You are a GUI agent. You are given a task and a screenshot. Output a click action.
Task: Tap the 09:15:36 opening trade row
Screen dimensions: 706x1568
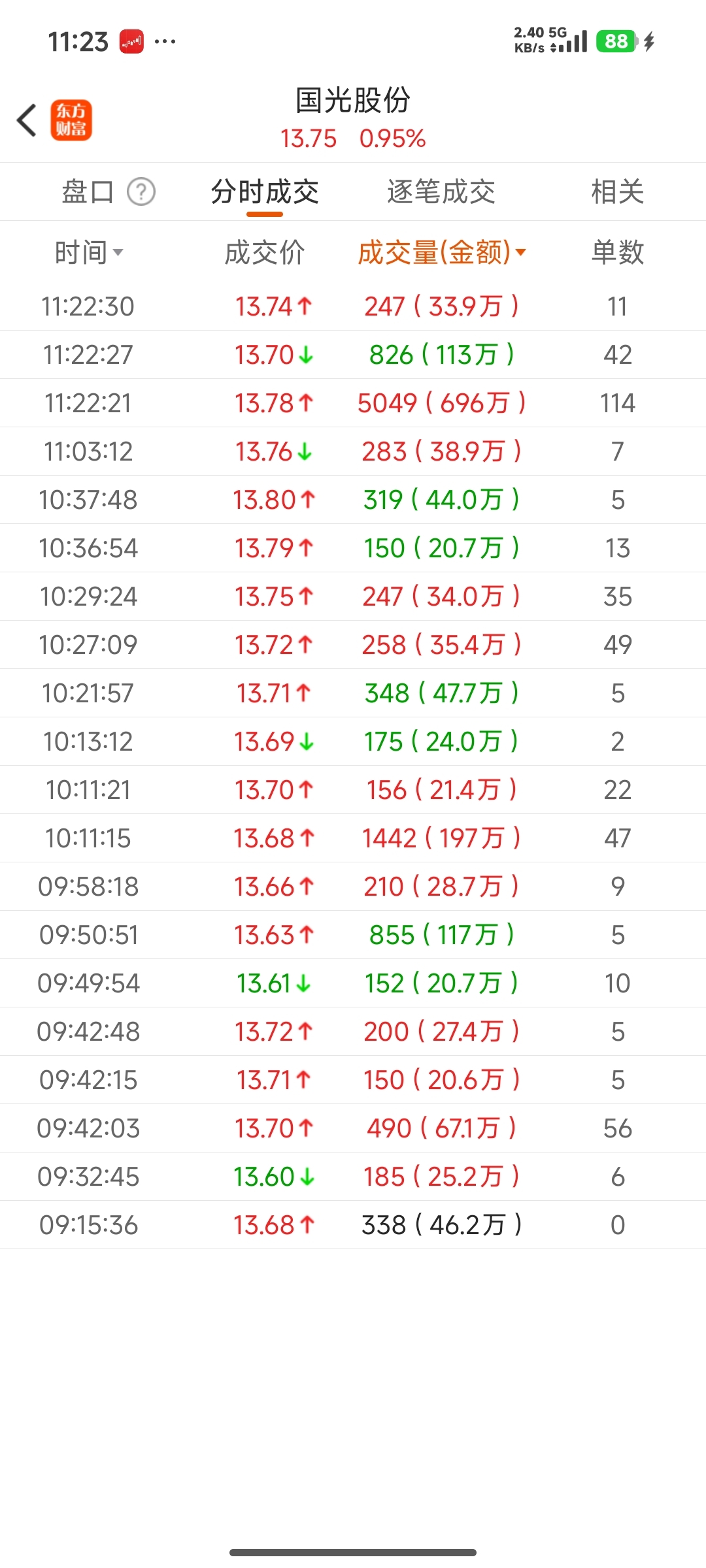(x=353, y=1225)
